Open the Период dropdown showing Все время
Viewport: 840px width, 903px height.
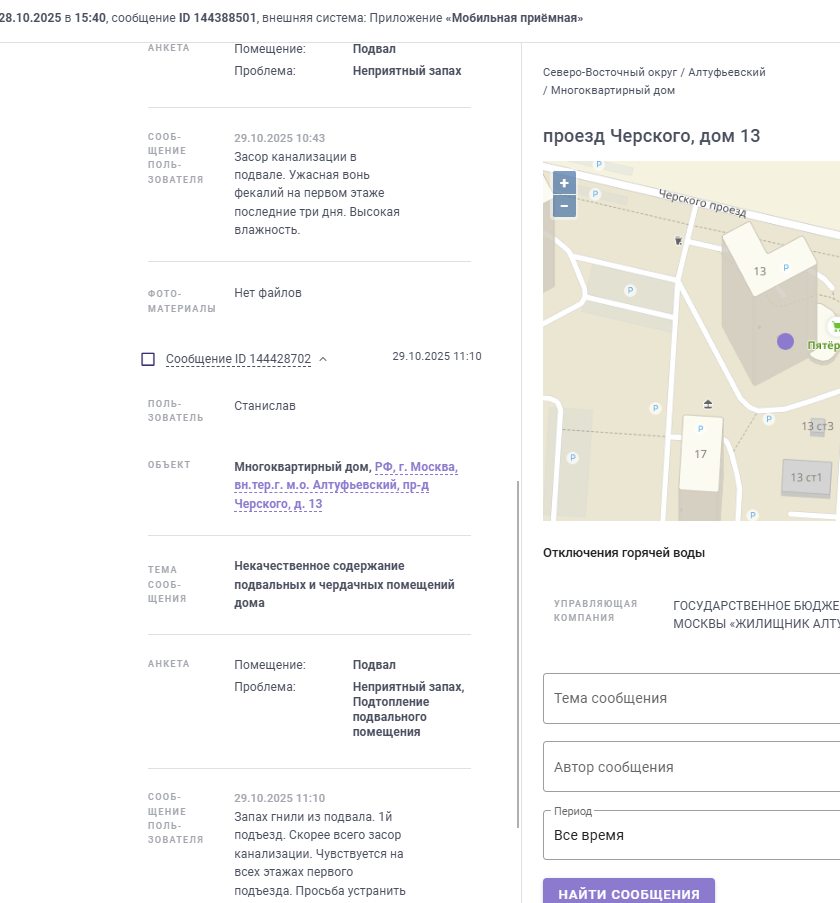pos(690,835)
